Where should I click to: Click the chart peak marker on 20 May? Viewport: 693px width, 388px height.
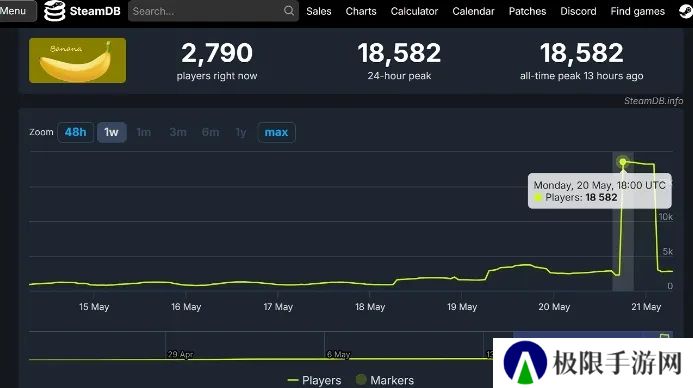click(x=623, y=162)
